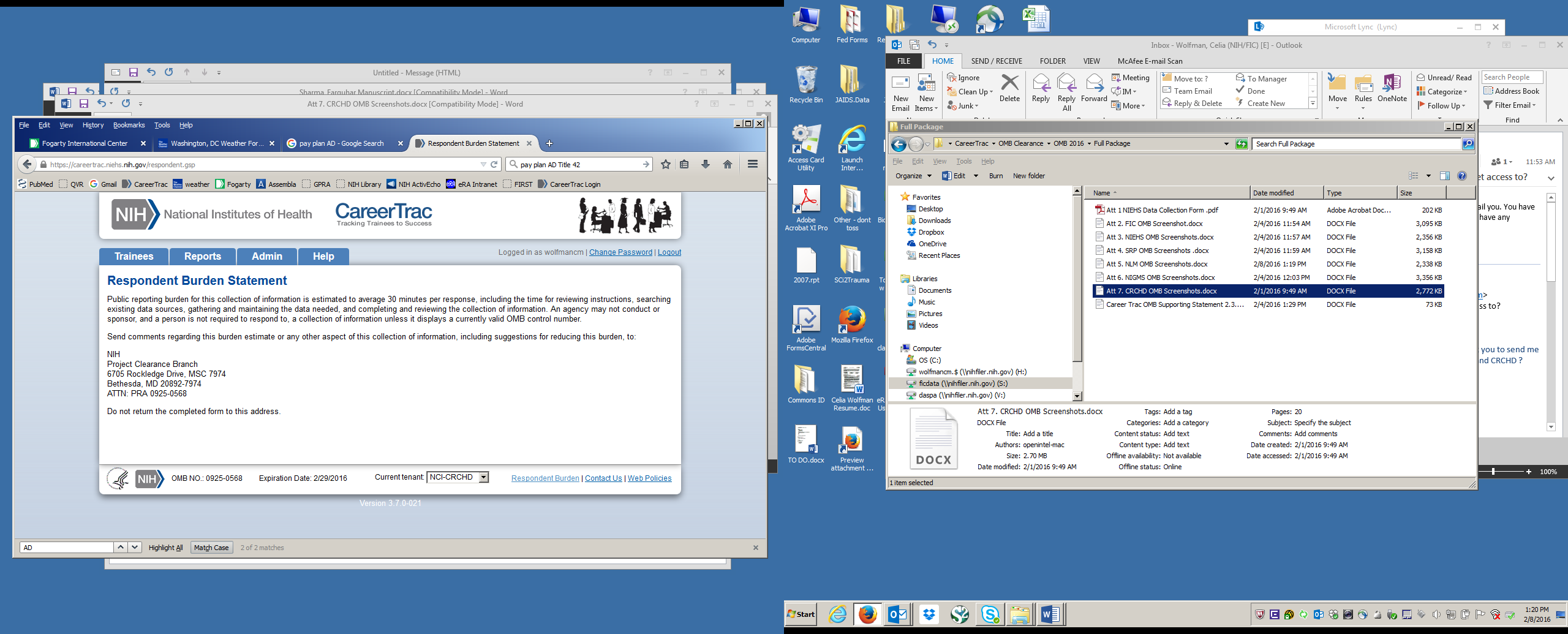Toggle Match Case in the find bar
This screenshot has height=634, width=1568.
coord(211,548)
